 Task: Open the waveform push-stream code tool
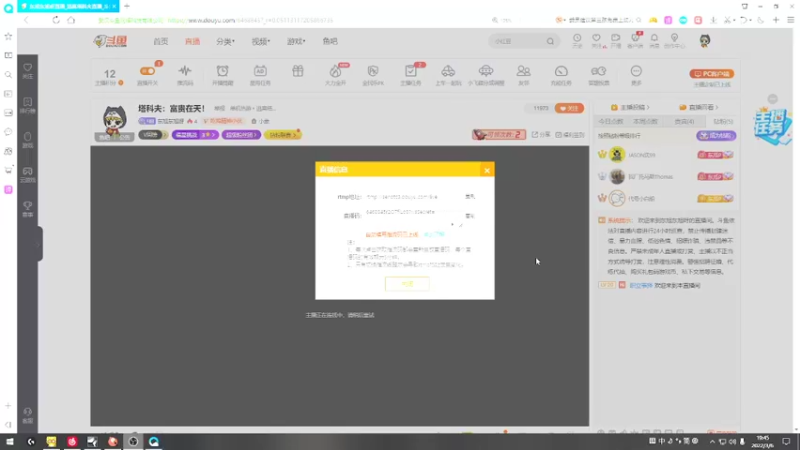point(185,74)
